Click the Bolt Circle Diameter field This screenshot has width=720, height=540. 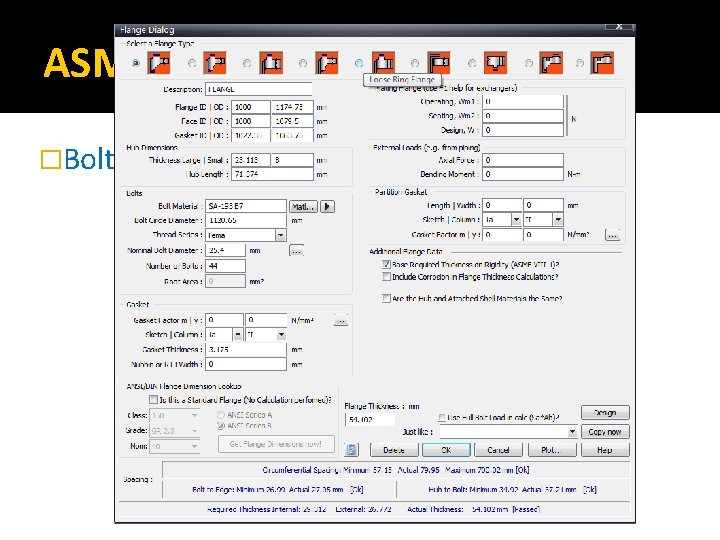pos(246,220)
